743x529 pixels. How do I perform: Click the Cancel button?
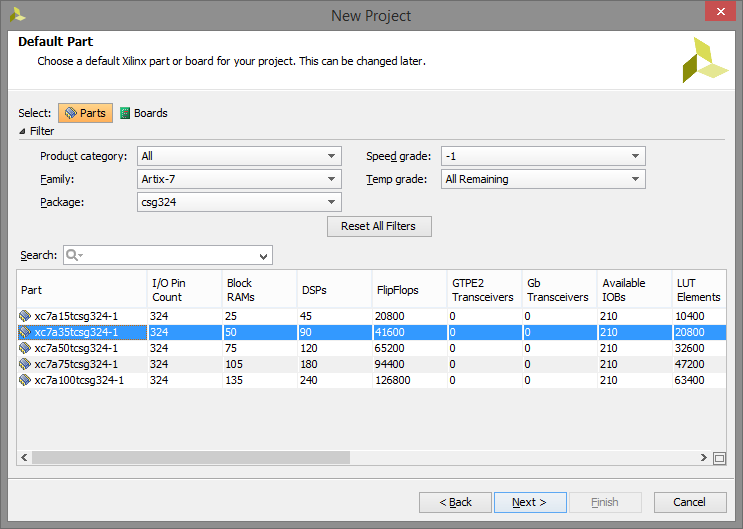(x=690, y=502)
